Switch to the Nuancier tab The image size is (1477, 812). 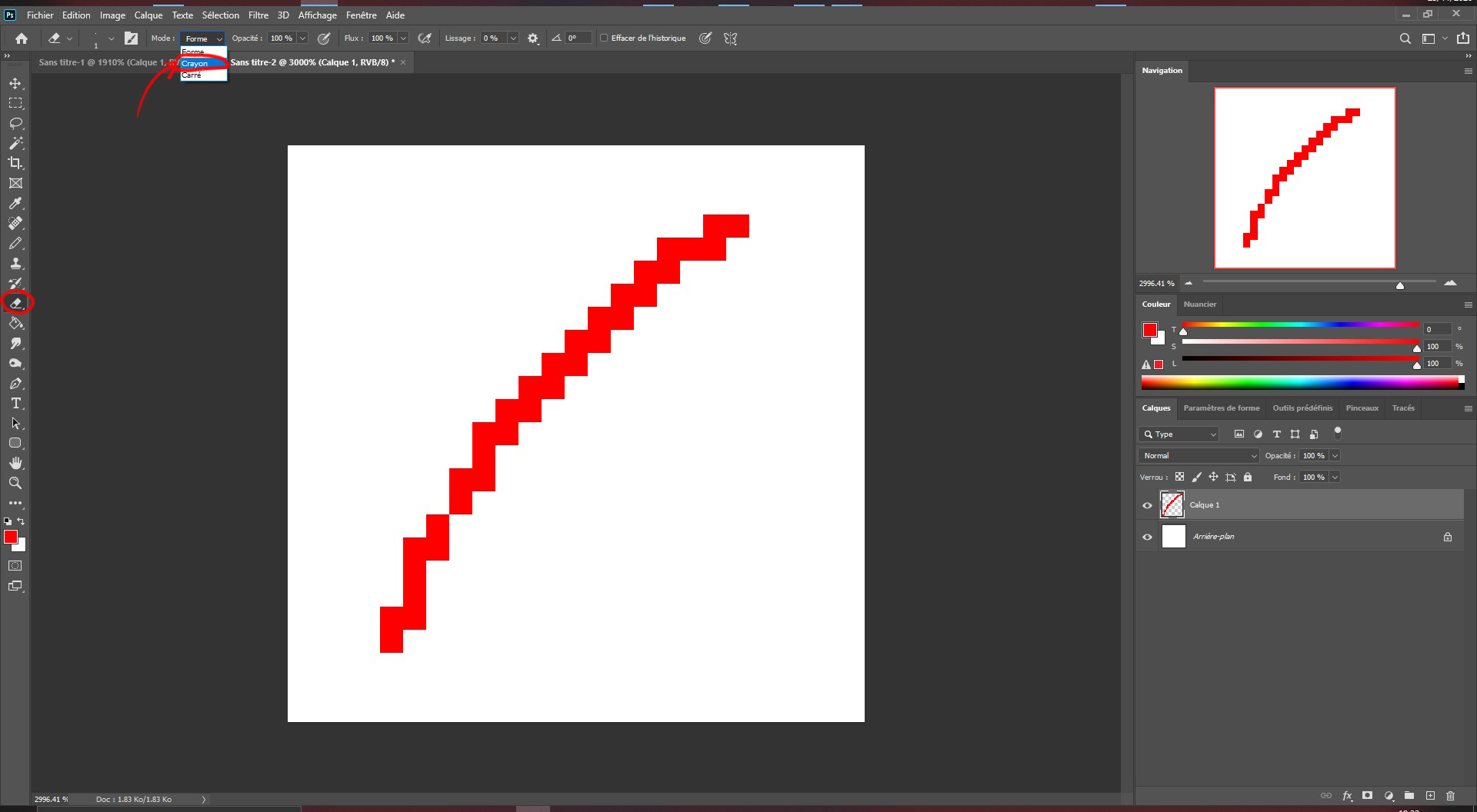[1200, 304]
